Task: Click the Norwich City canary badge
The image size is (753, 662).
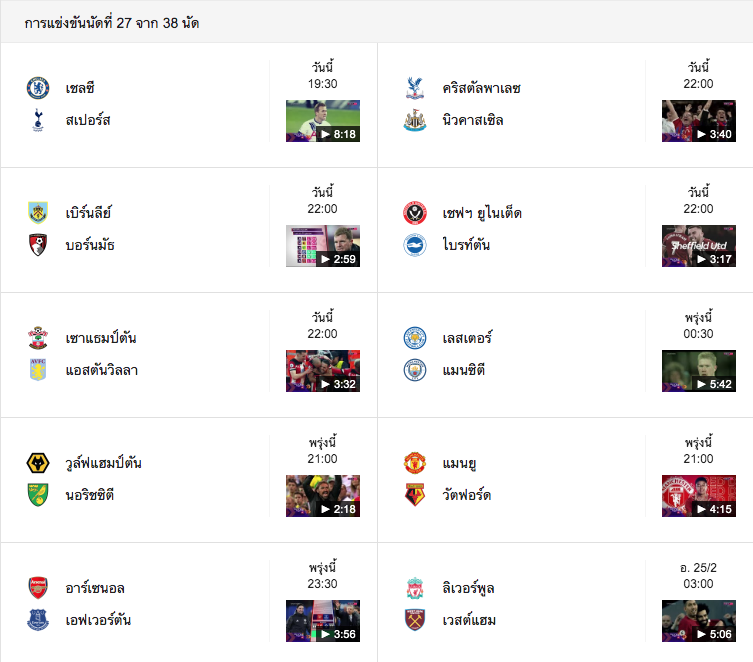Action: 38,495
